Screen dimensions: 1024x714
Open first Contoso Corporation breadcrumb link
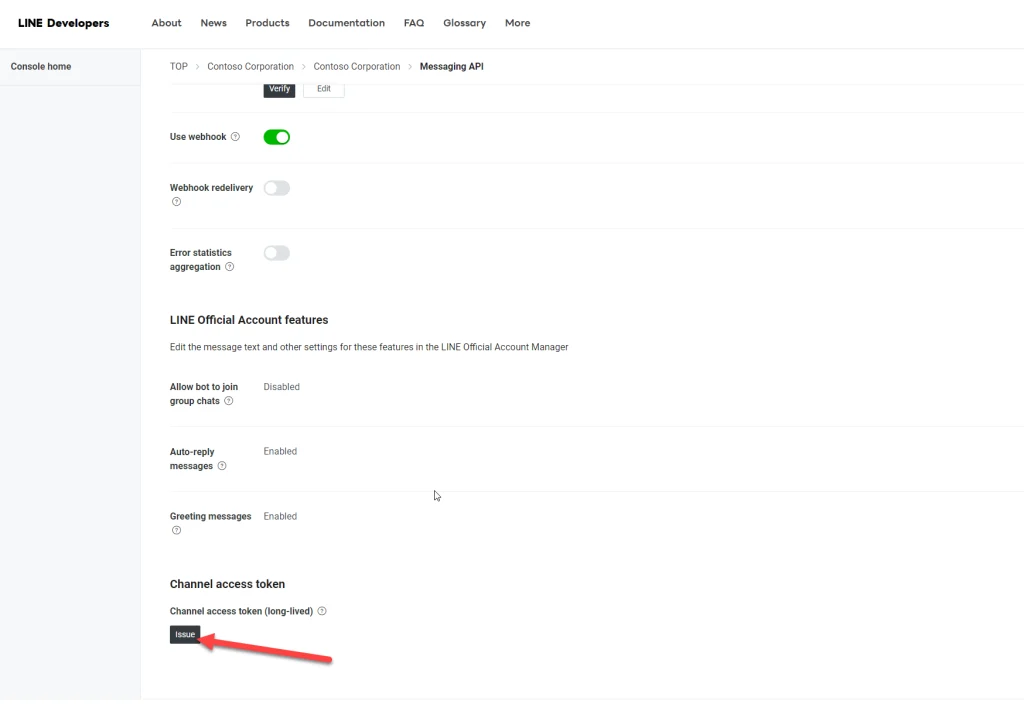[x=250, y=67]
